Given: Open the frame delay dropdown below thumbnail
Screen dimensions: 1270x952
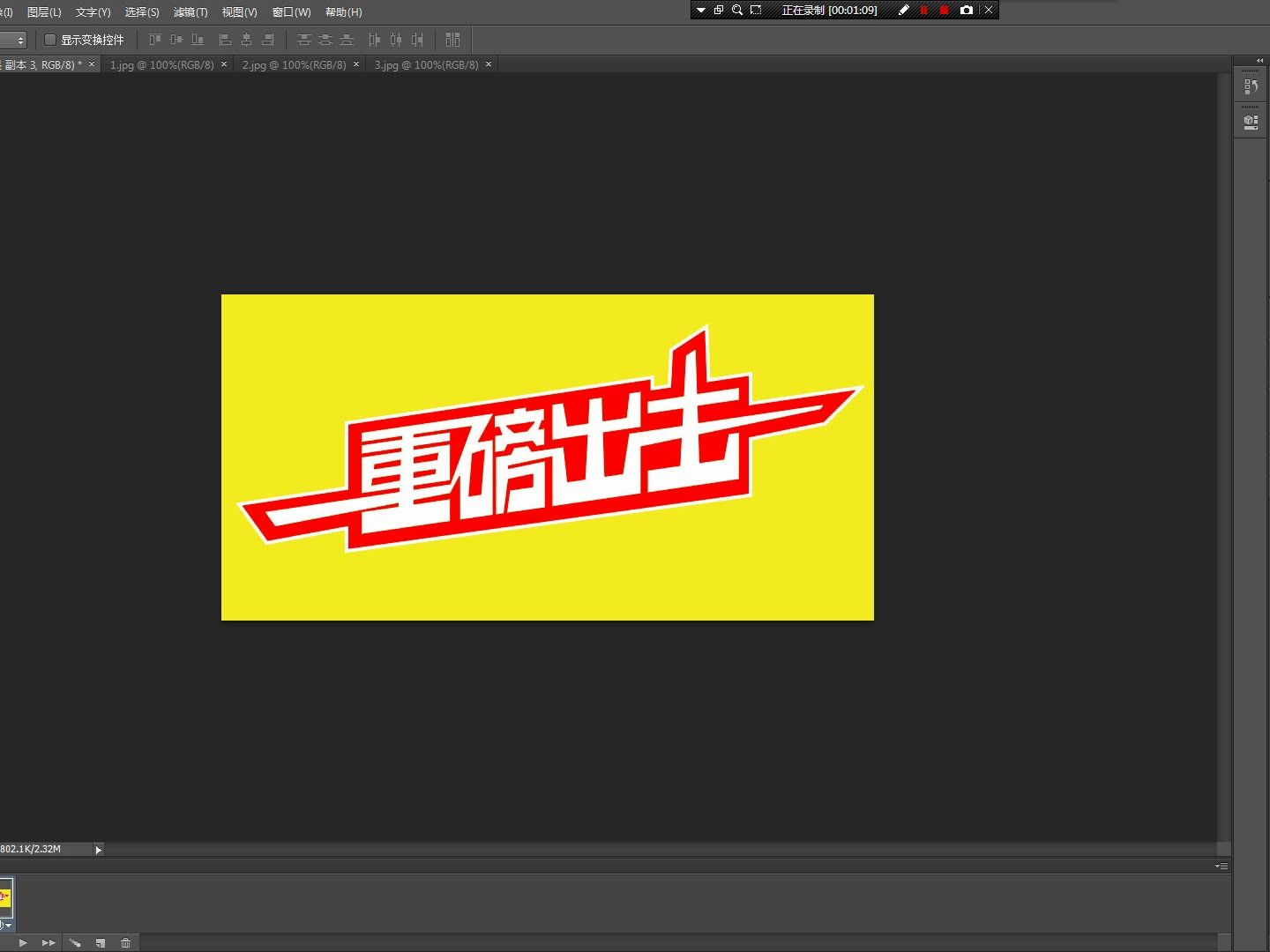Looking at the screenshot, I should tap(7, 925).
